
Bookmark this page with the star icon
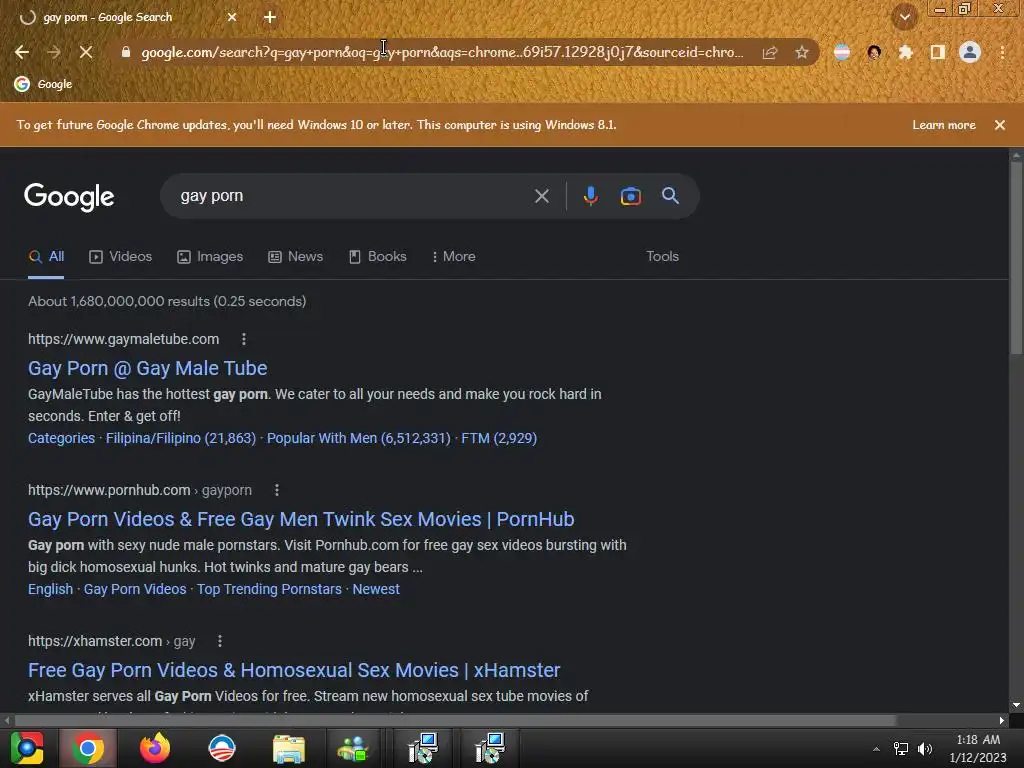[802, 52]
